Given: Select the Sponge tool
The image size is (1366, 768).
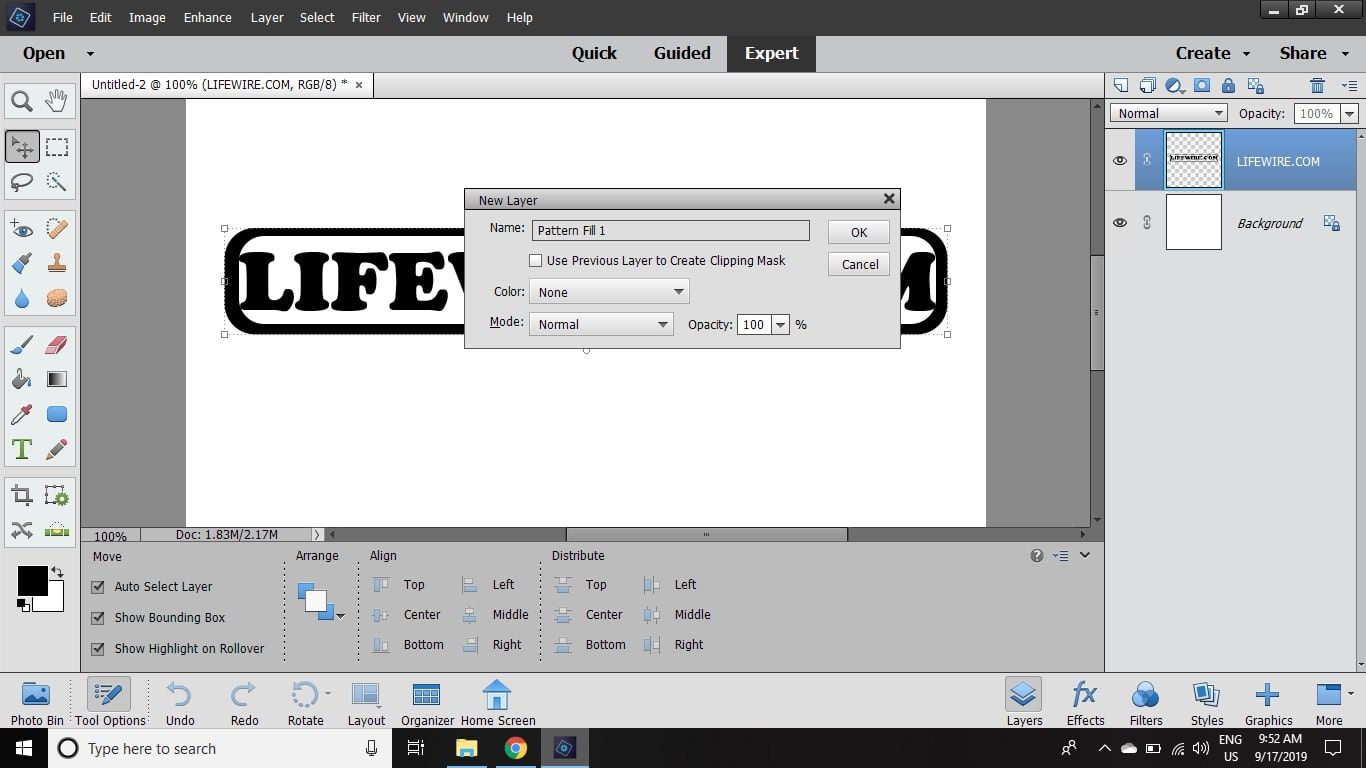Looking at the screenshot, I should pyautogui.click(x=57, y=298).
